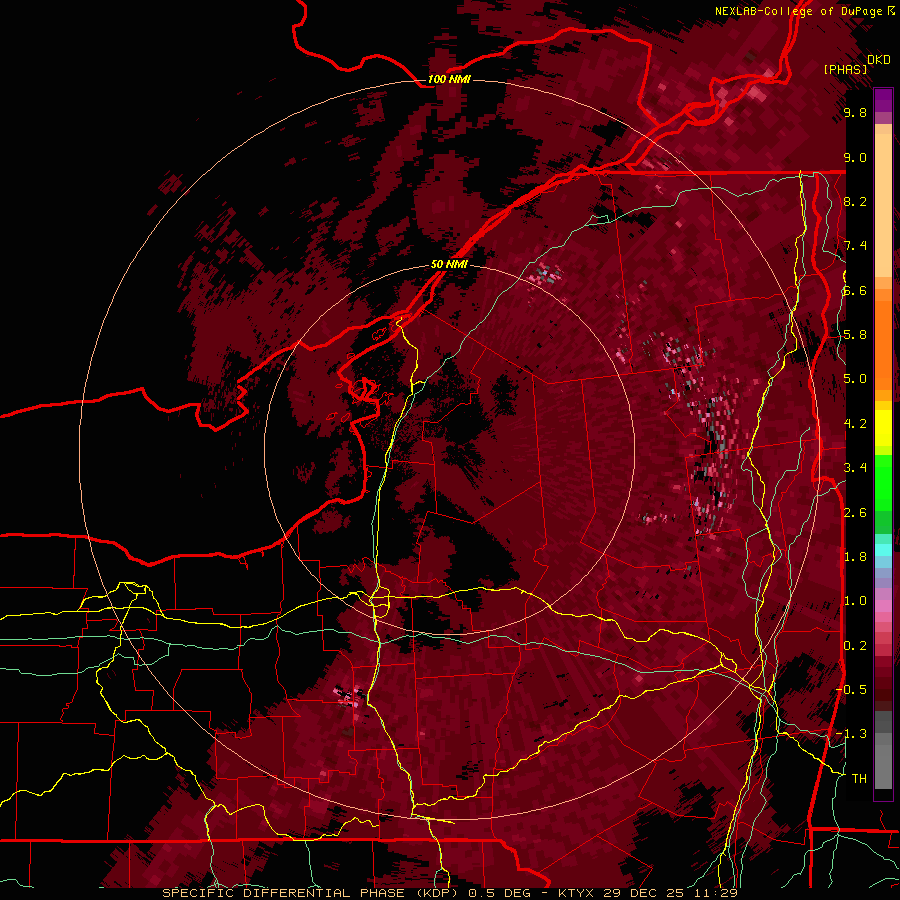The height and width of the screenshot is (900, 900).
Task: Click the 1.0 scale label
Action: pos(855,601)
